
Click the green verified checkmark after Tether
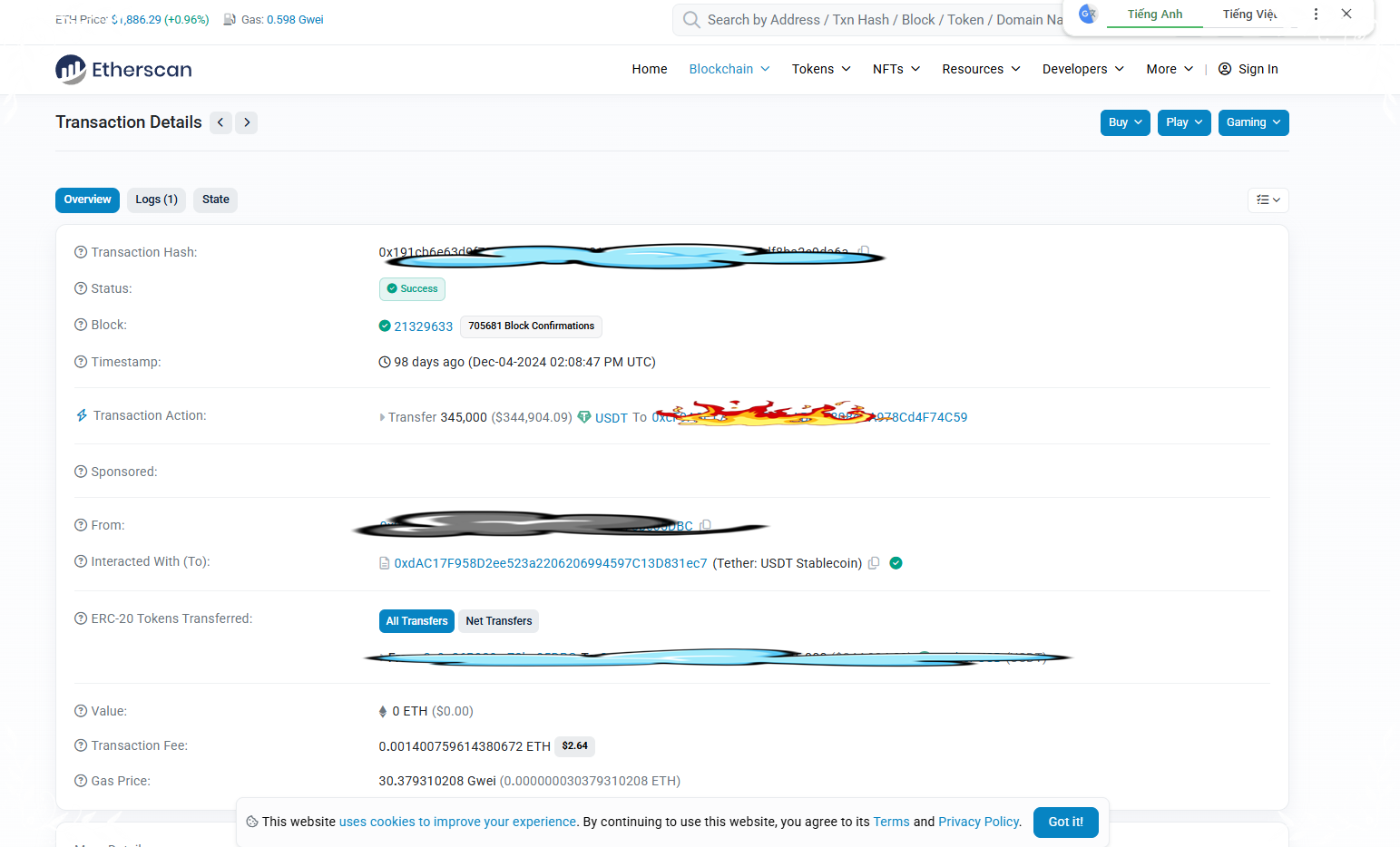896,563
